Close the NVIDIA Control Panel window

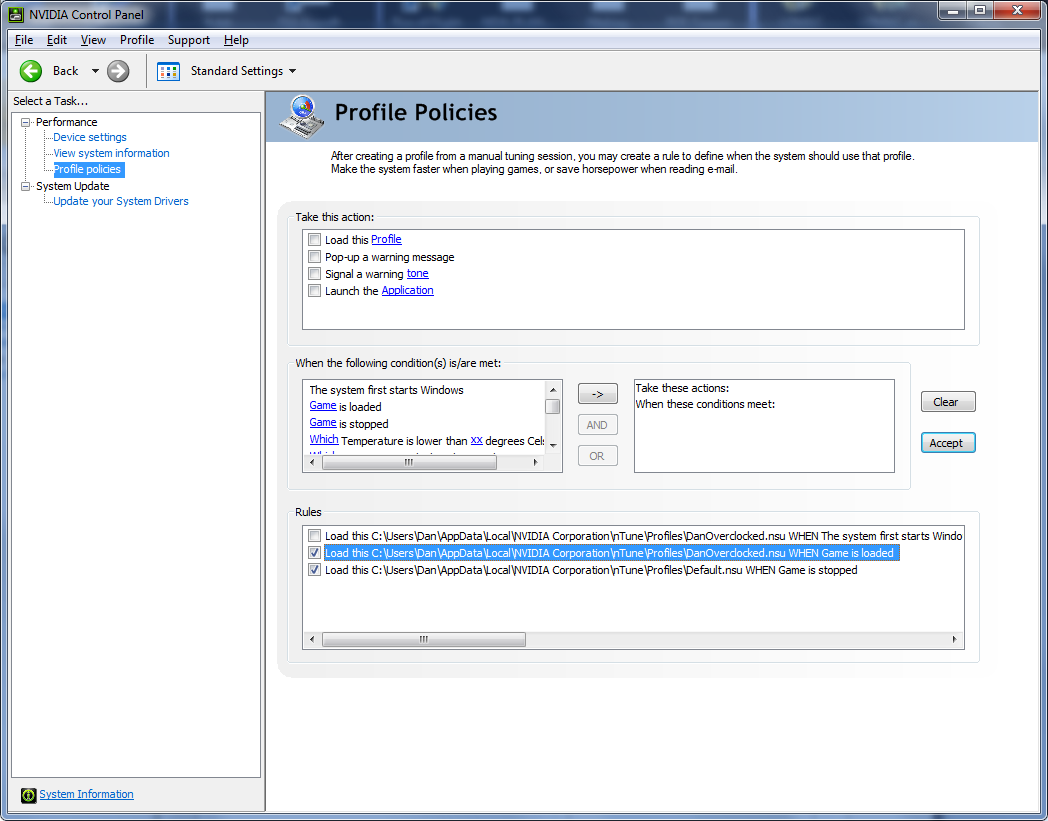point(1017,10)
